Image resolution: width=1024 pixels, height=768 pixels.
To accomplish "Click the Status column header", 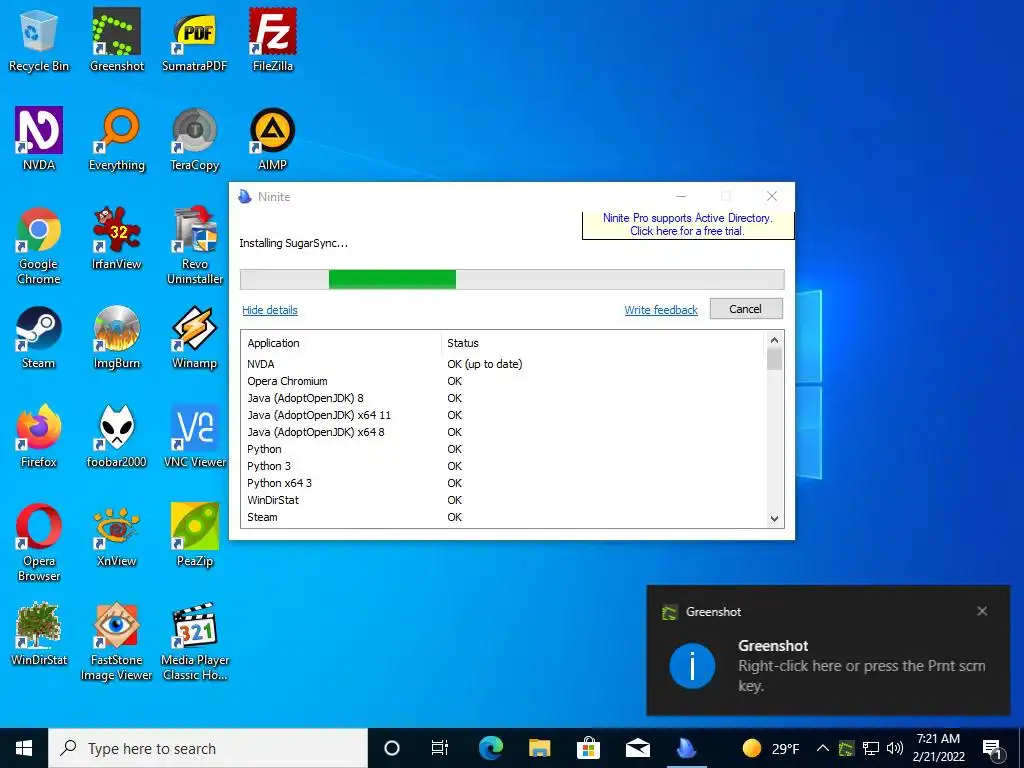I will (x=603, y=343).
